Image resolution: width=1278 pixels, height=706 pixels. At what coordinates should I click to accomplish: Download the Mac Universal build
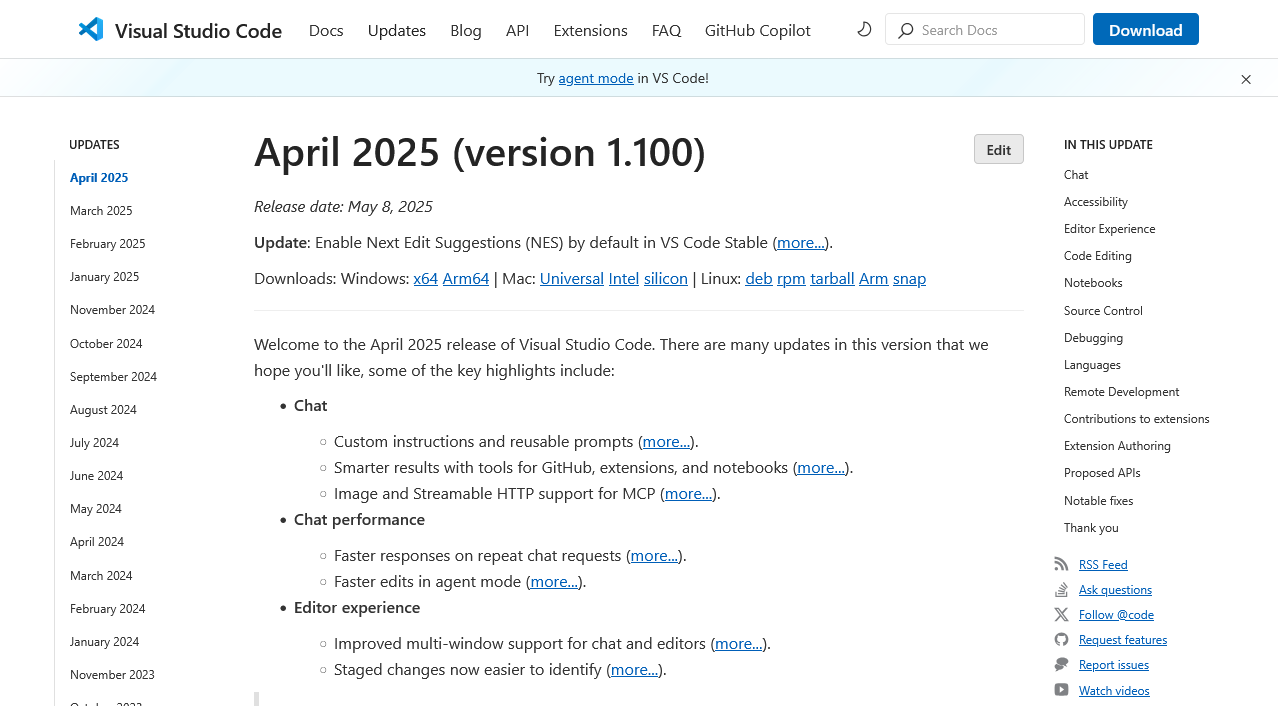coord(572,279)
